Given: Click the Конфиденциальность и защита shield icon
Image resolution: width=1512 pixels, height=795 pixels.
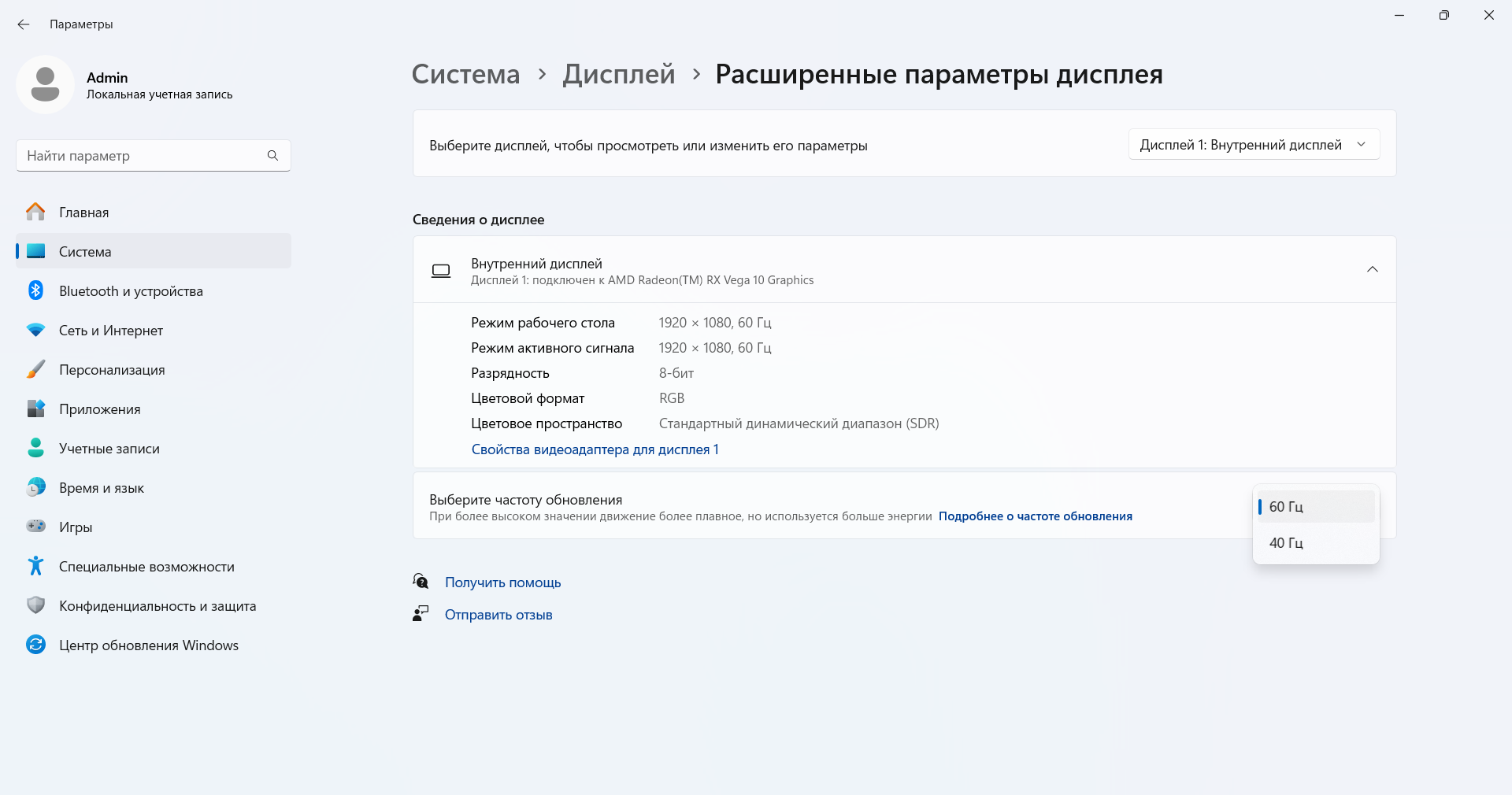Looking at the screenshot, I should click(35, 605).
